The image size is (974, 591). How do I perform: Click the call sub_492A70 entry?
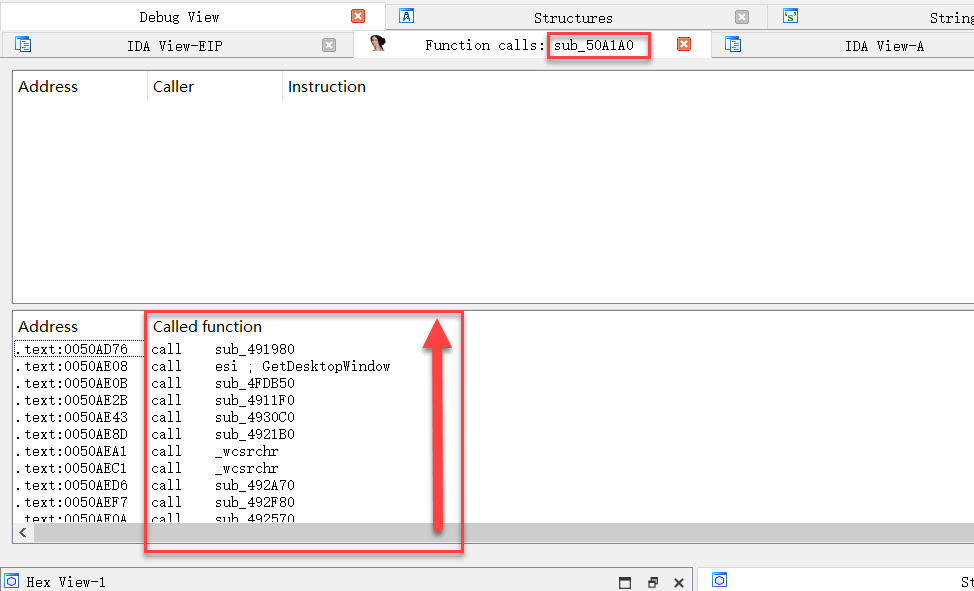(x=223, y=485)
